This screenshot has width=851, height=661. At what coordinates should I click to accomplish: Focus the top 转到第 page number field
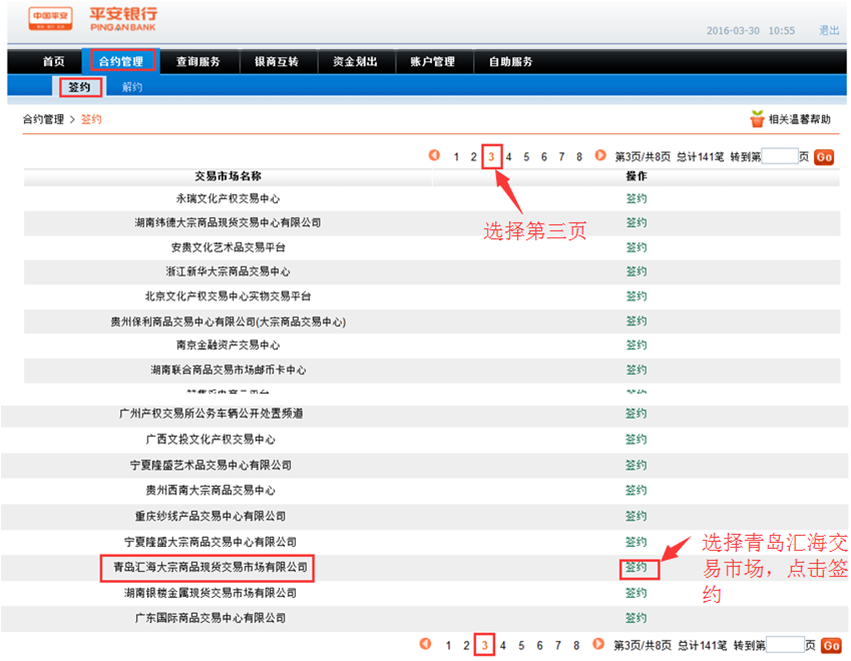(x=779, y=156)
